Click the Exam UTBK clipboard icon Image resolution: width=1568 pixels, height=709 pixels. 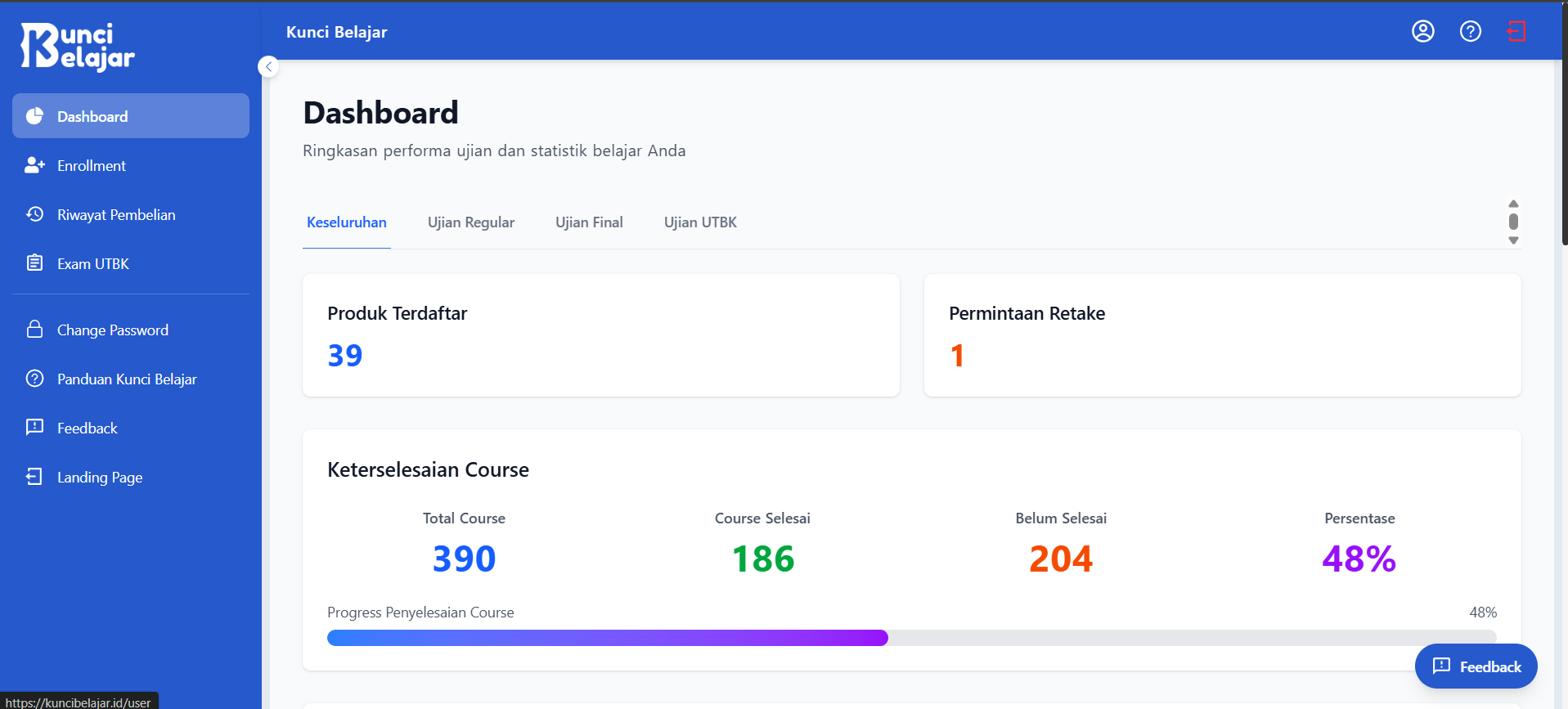[34, 263]
